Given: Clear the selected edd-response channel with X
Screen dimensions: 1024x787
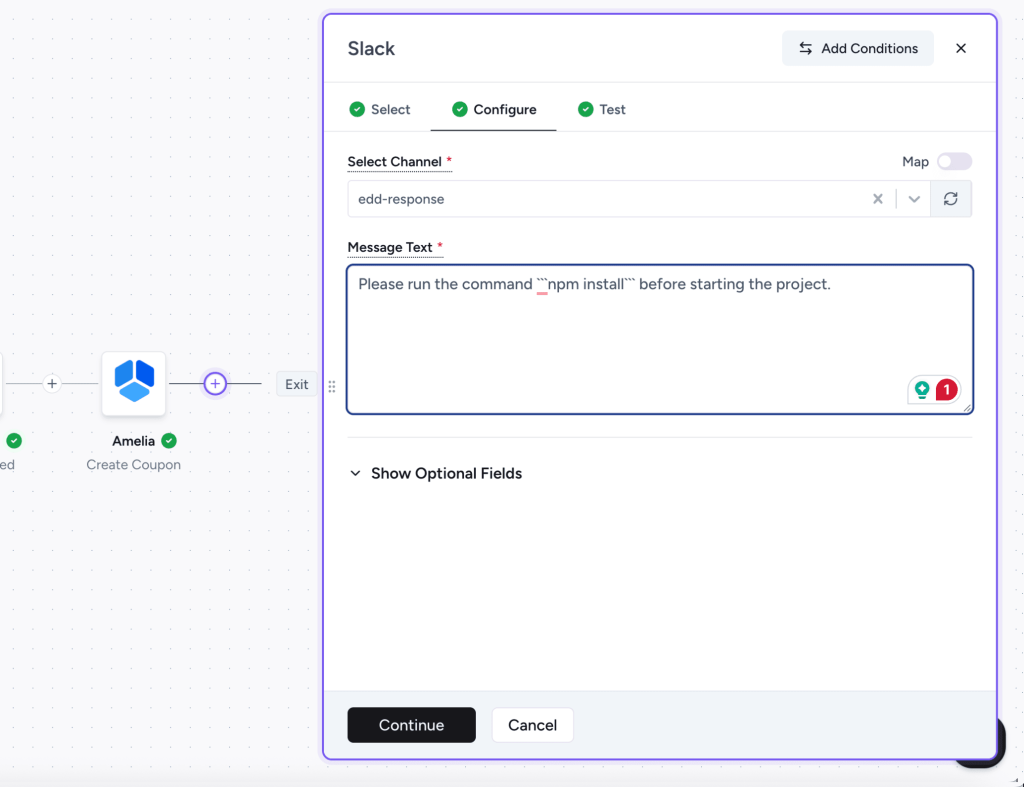Looking at the screenshot, I should (877, 199).
